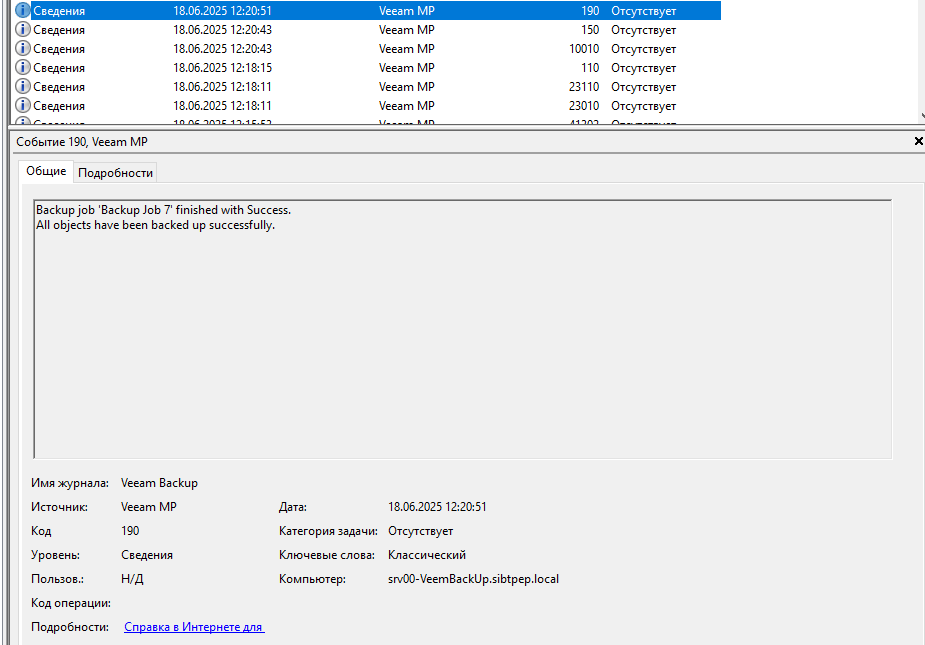Click 'All objects have been backed up' line
The height and width of the screenshot is (645, 925).
point(155,225)
